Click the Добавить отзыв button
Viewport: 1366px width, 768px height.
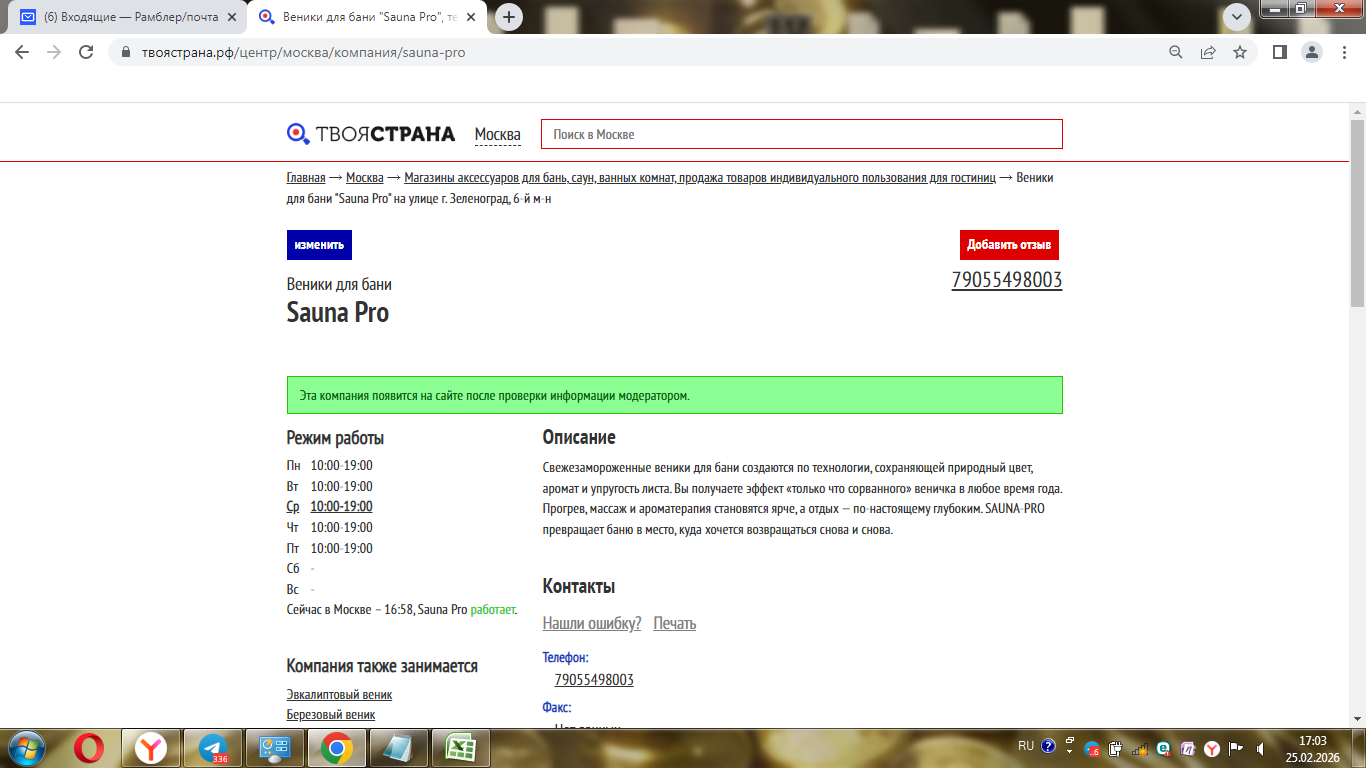point(1009,245)
